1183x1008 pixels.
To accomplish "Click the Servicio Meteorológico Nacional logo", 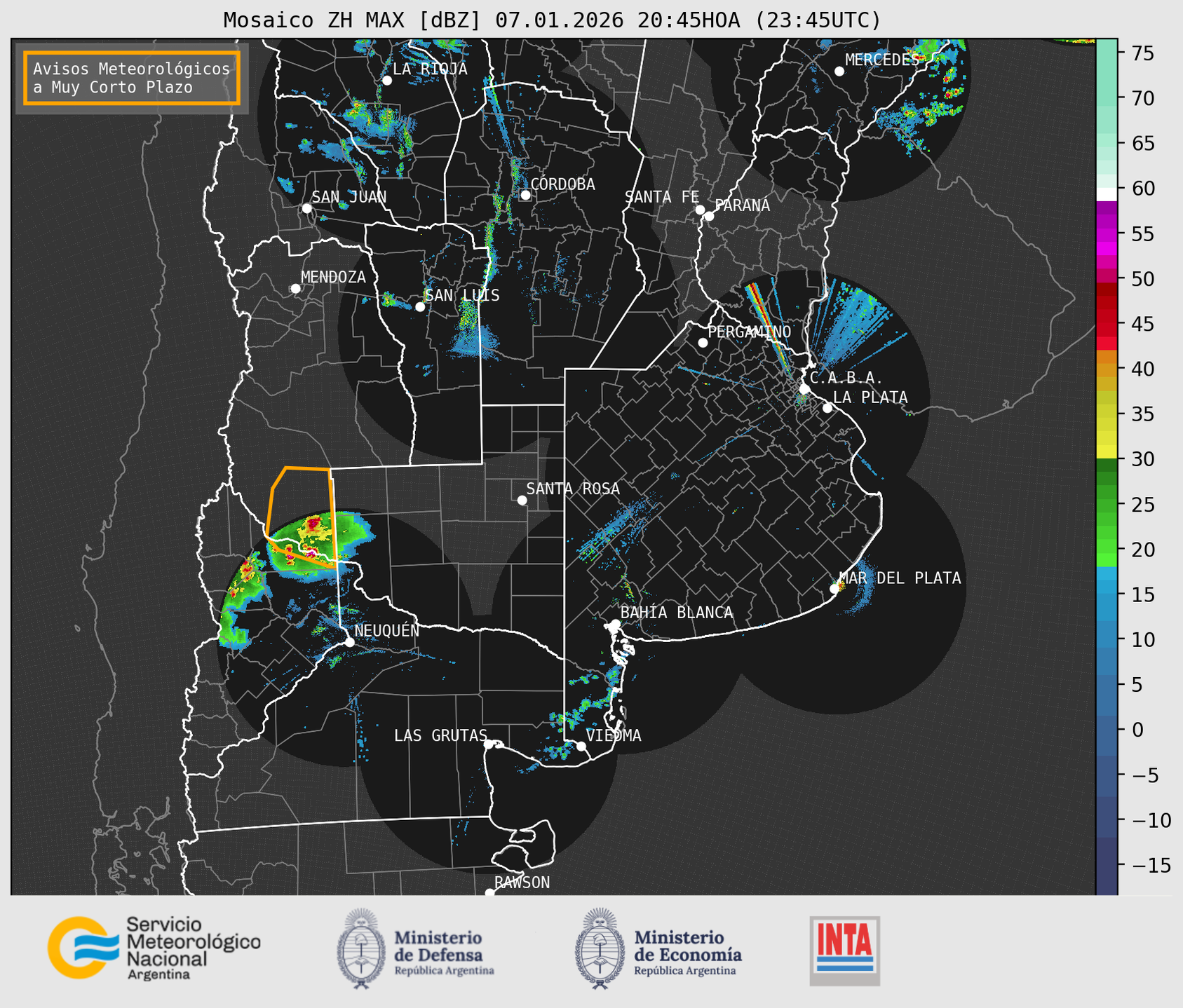I will [x=154, y=948].
